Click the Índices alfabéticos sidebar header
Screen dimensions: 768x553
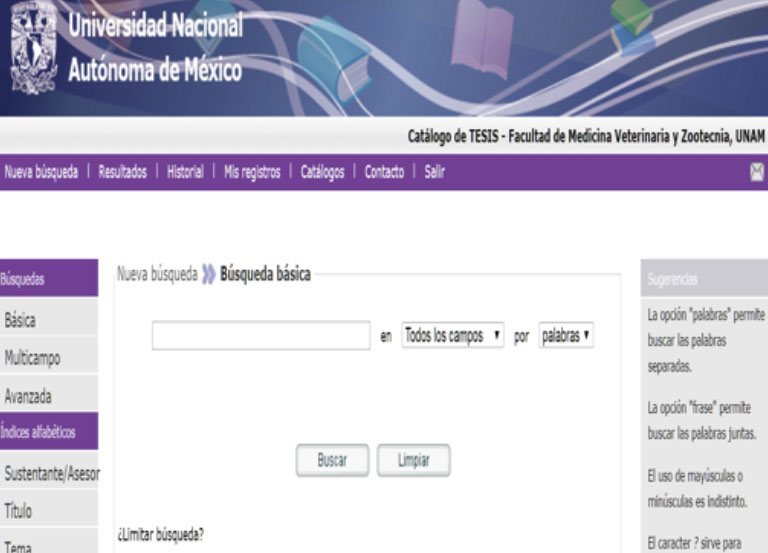point(48,431)
